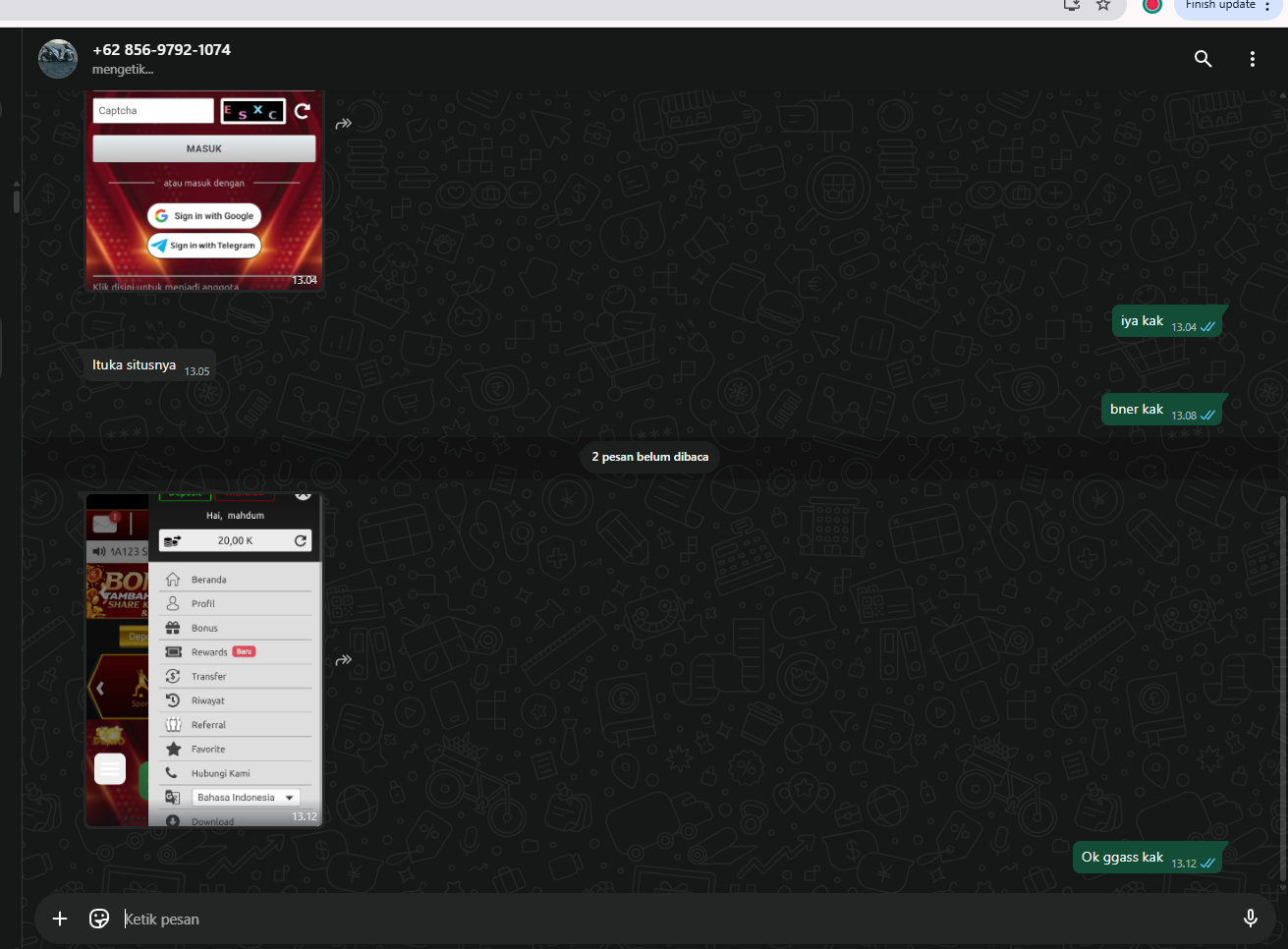1288x949 pixels.
Task: Open the Chrome profile avatar
Action: tap(1152, 6)
